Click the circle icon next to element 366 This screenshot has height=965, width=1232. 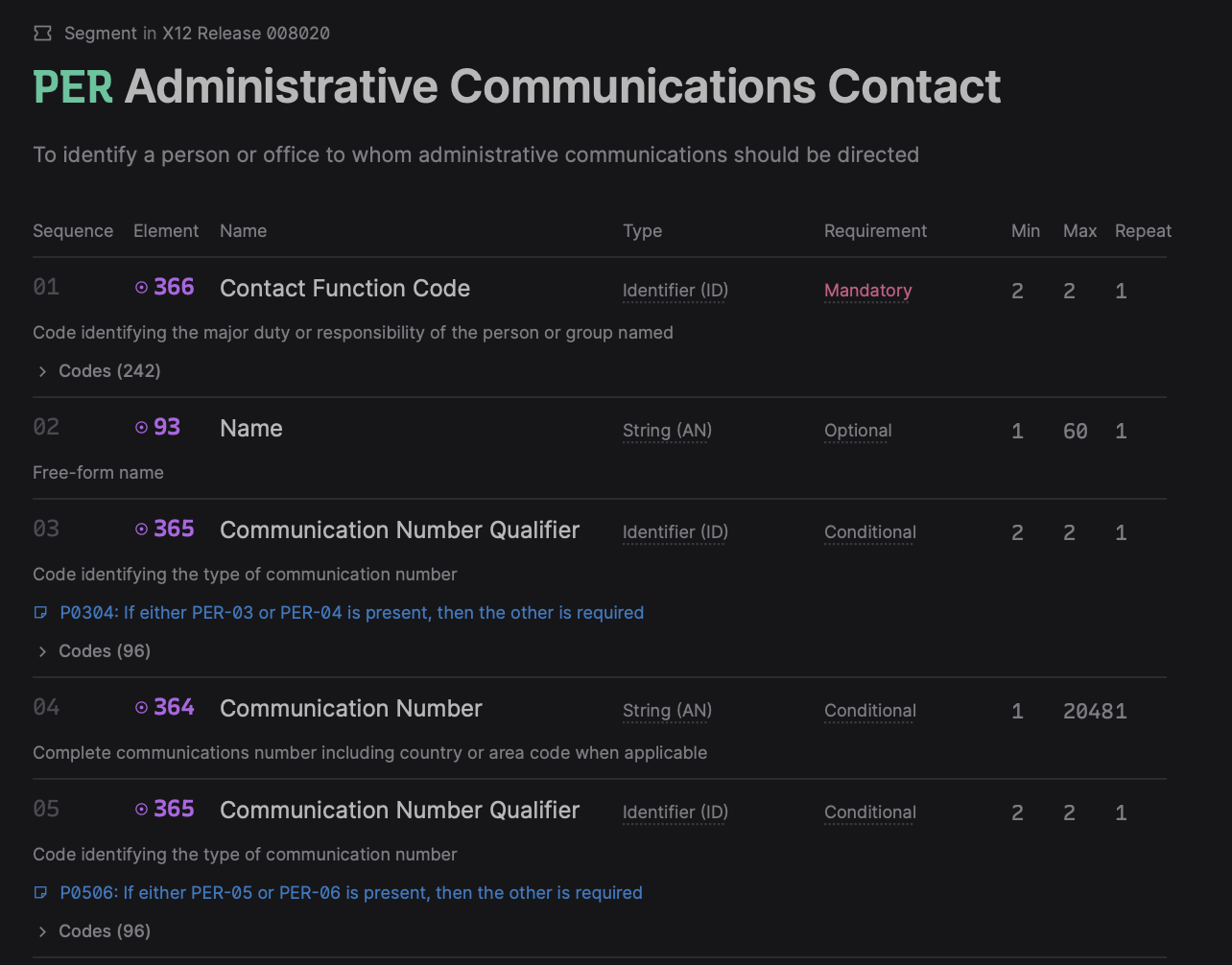point(142,287)
